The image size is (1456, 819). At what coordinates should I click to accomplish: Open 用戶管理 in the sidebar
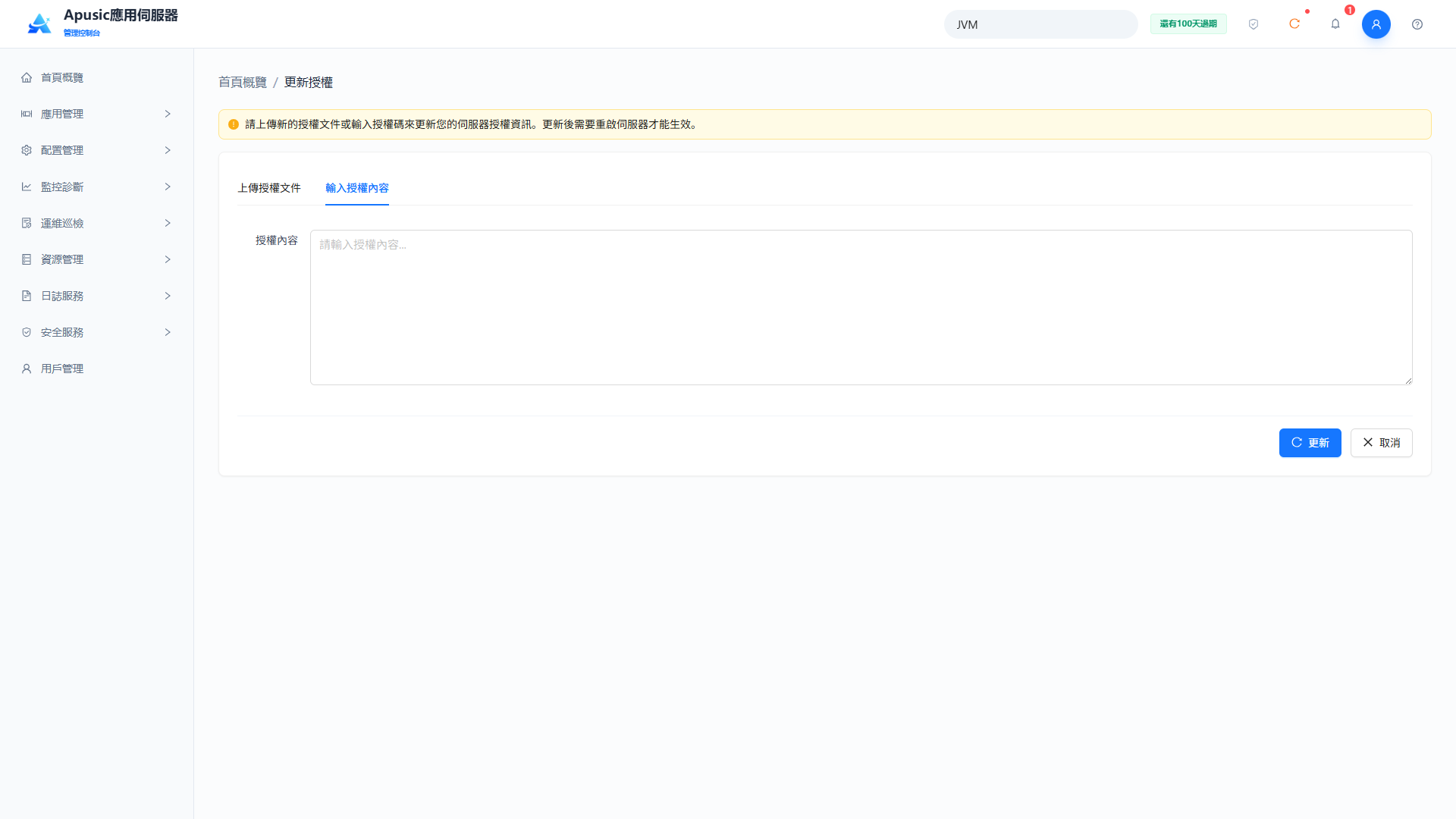pyautogui.click(x=97, y=369)
